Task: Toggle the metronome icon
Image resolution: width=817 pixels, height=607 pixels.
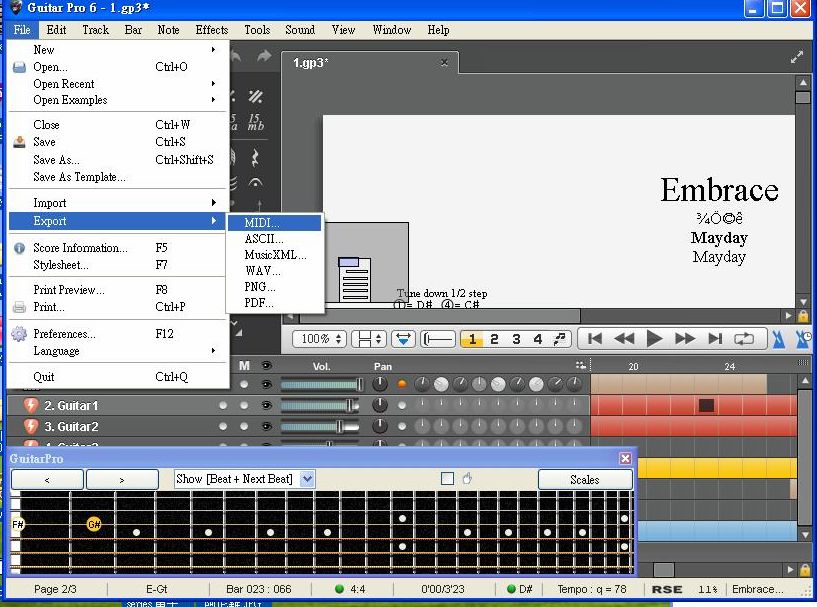Action: [778, 339]
